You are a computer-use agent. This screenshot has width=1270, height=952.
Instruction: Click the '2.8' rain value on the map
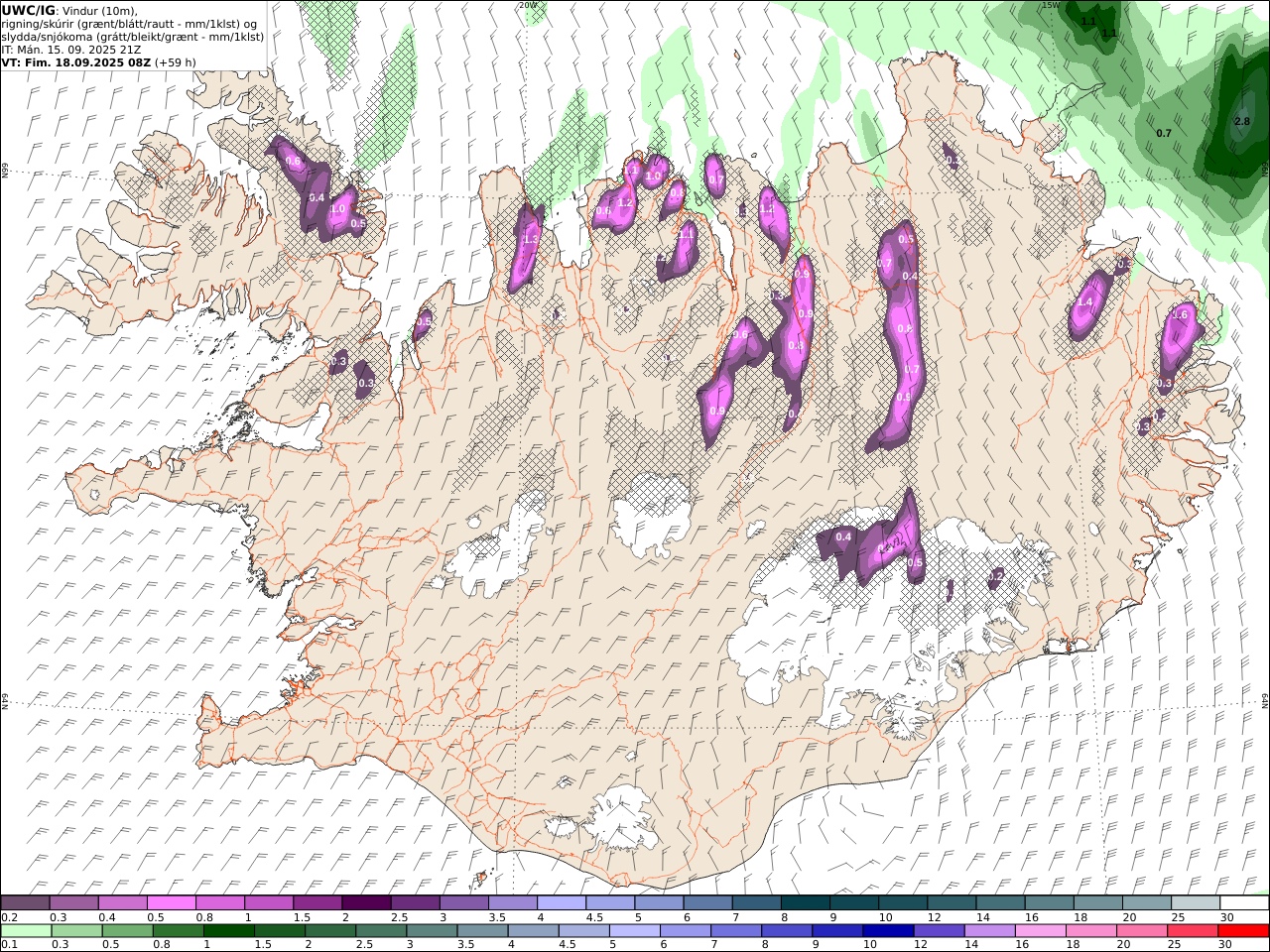1242,122
